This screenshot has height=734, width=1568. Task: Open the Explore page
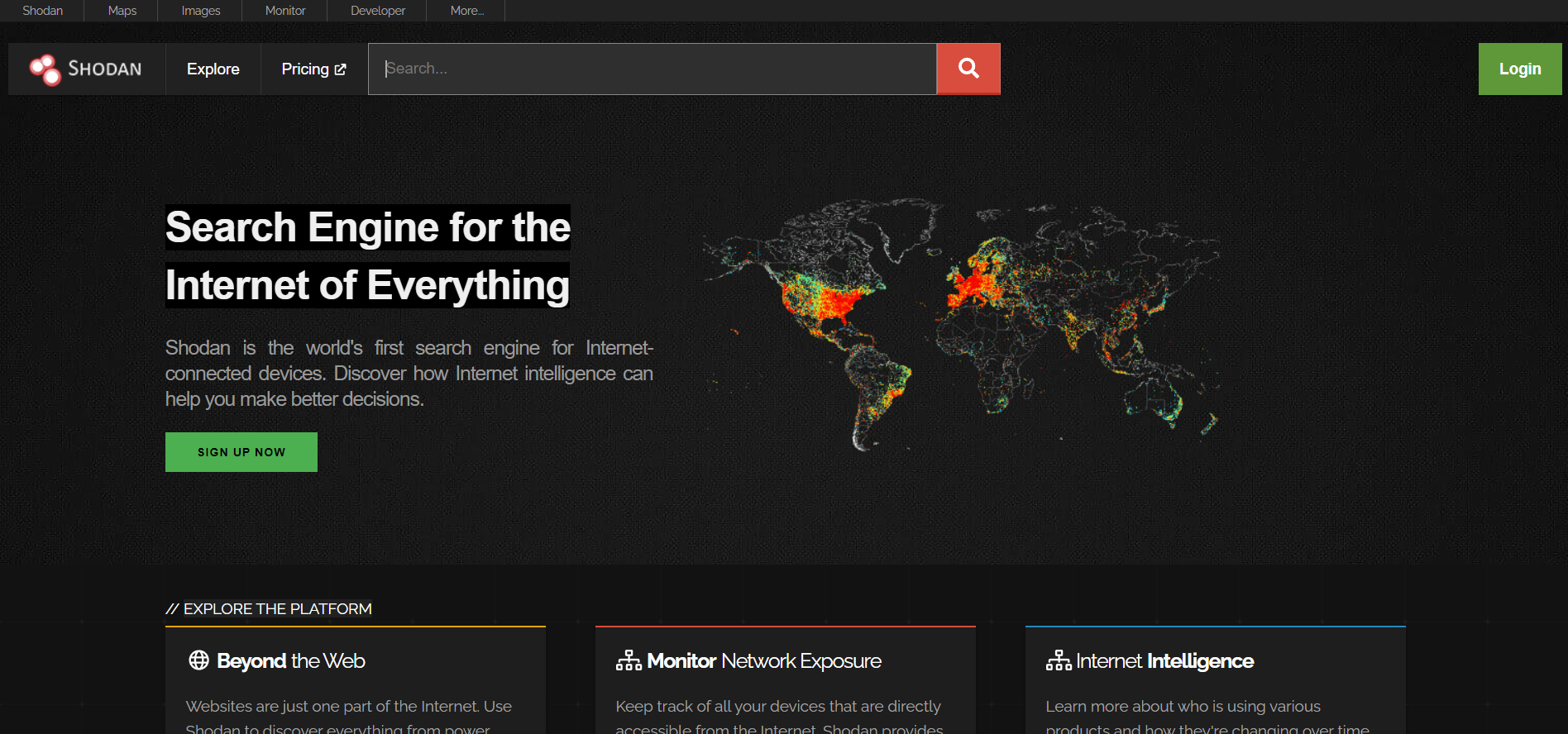(x=213, y=69)
